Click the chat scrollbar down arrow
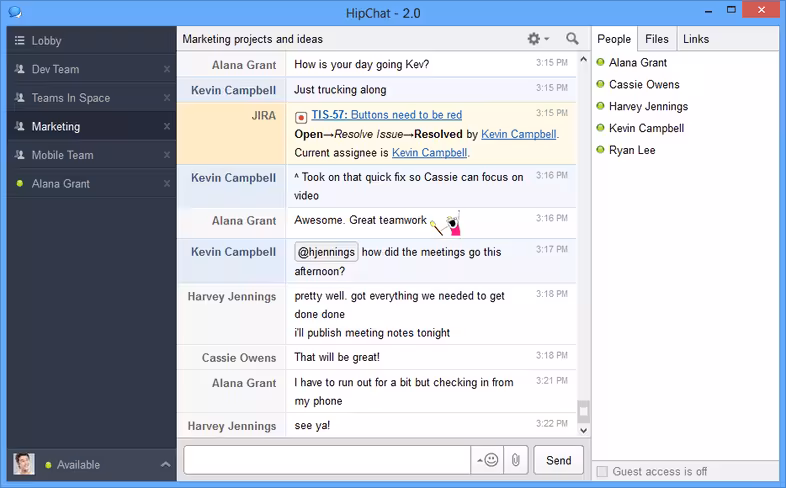 (x=583, y=430)
